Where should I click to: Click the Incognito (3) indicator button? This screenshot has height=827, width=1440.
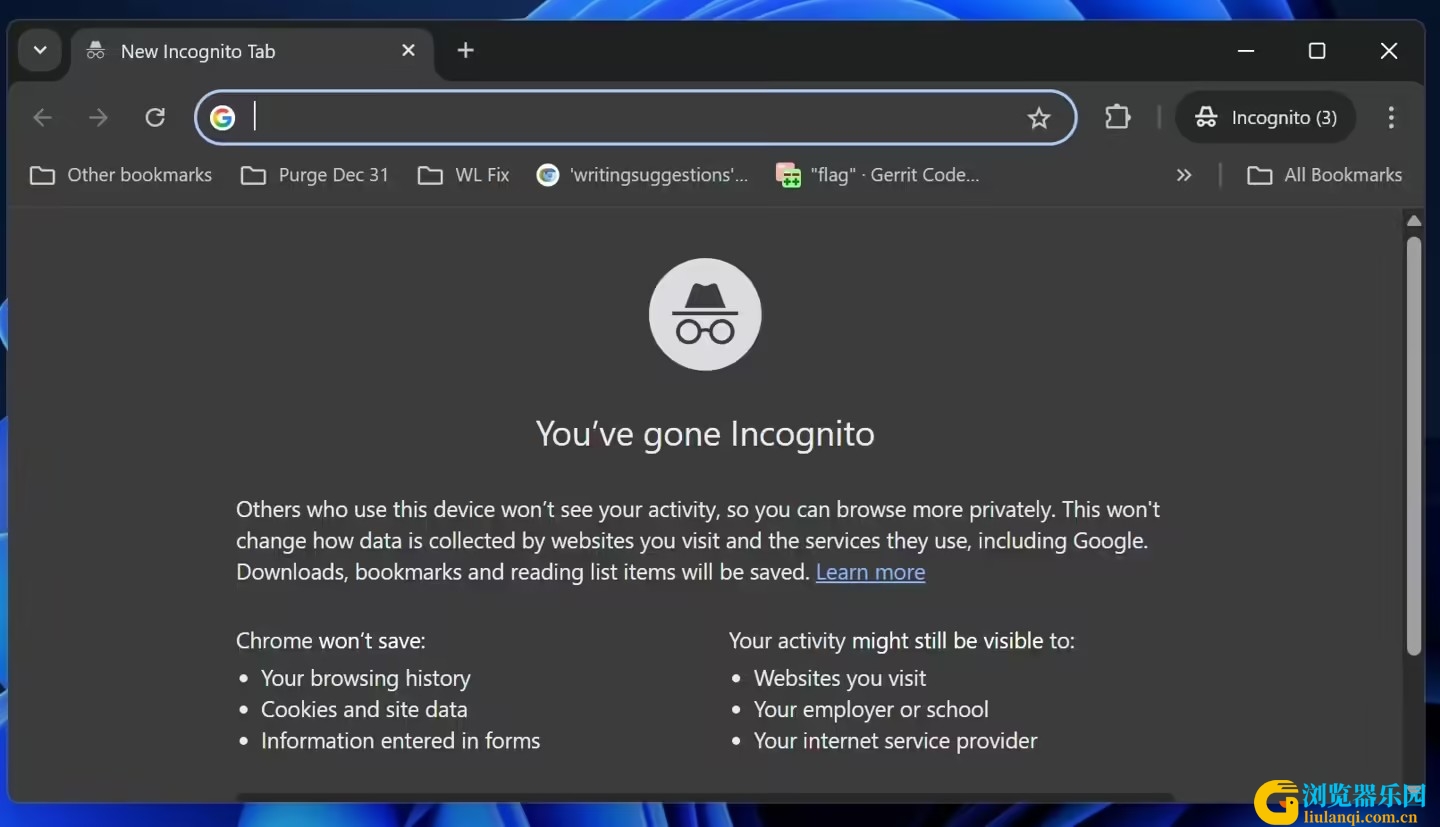[x=1266, y=117]
